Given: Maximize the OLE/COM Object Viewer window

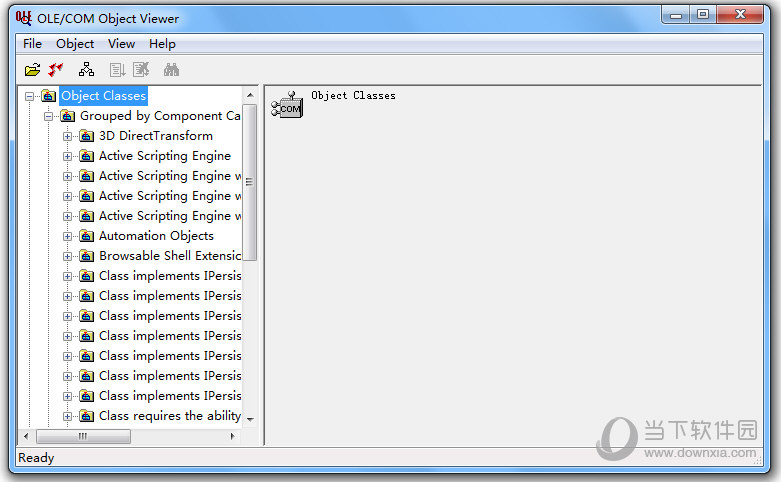Looking at the screenshot, I should [x=703, y=15].
